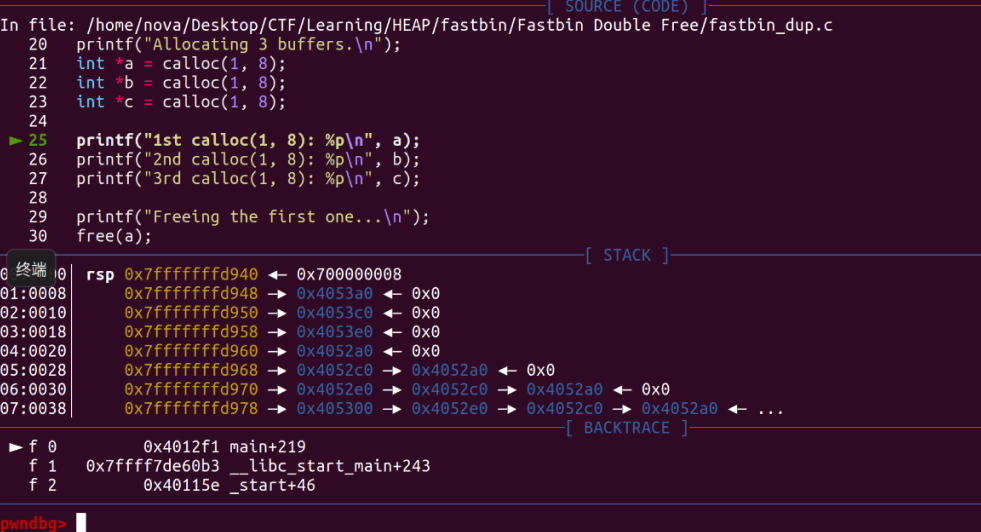Click the STACK section header
The image size is (981, 532).
(x=627, y=255)
